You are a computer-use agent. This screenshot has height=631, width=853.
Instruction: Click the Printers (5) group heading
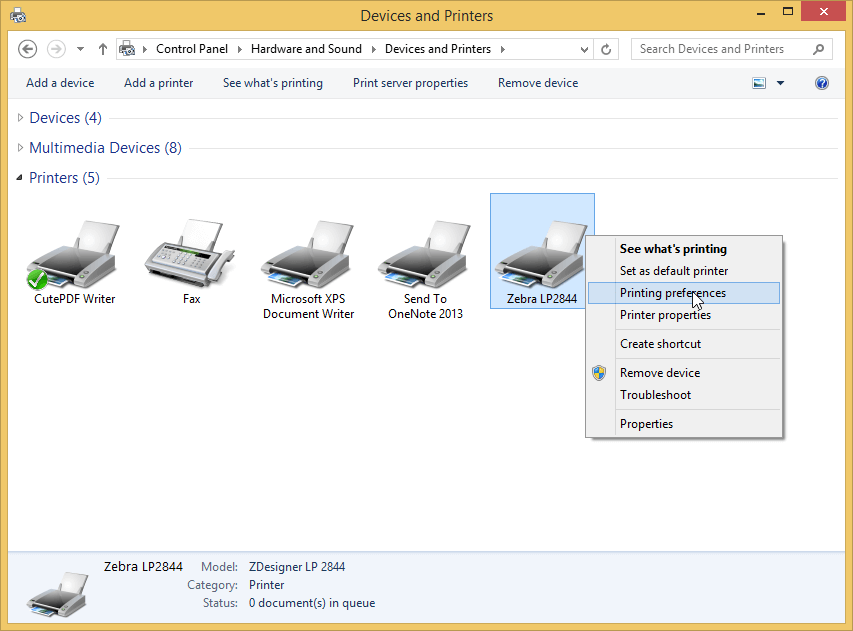click(x=64, y=177)
